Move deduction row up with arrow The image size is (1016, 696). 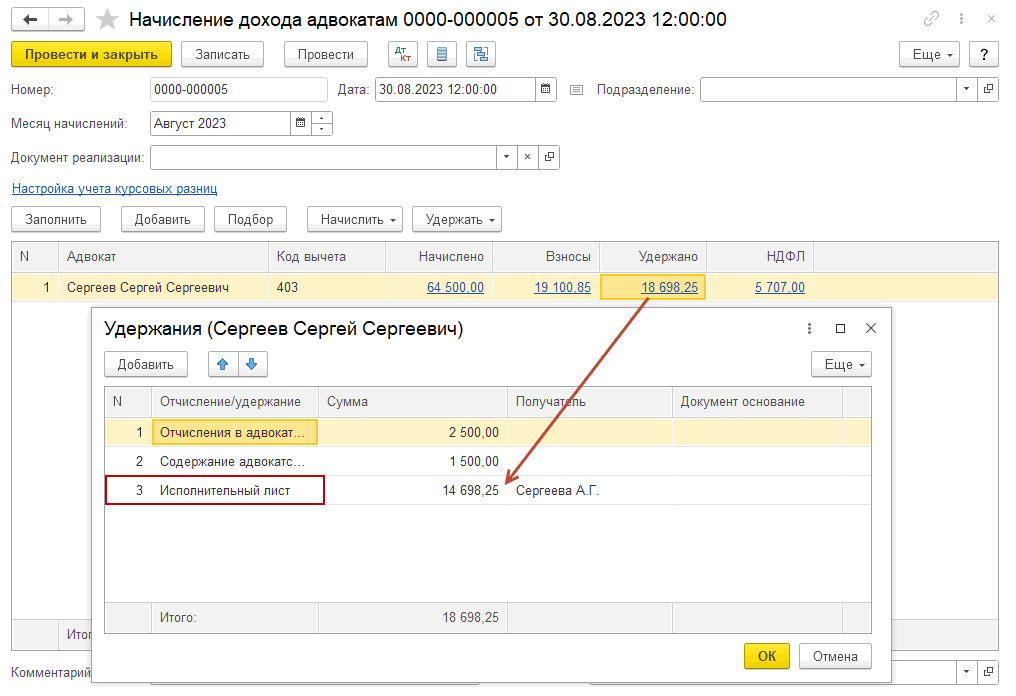223,364
